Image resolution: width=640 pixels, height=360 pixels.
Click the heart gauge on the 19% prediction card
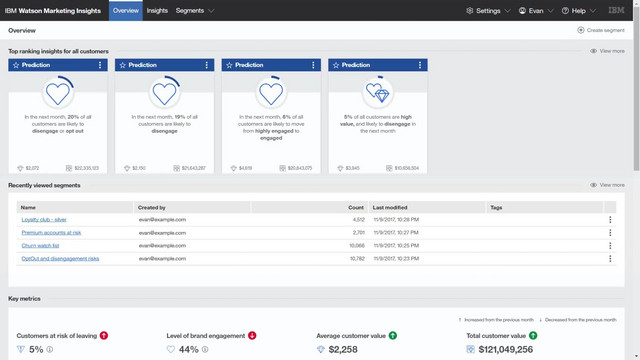(x=164, y=93)
